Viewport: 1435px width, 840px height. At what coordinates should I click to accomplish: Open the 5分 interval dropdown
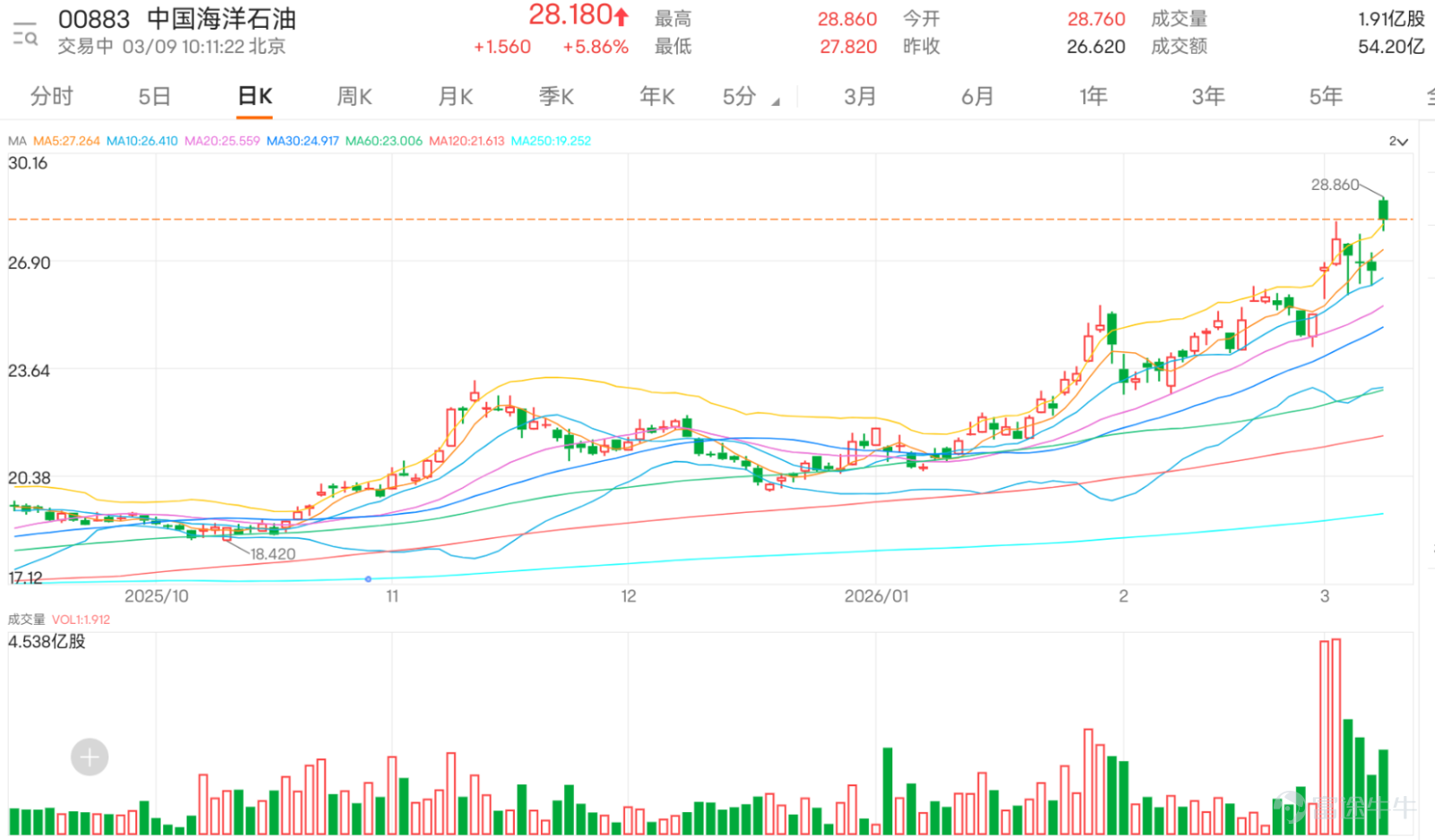click(751, 97)
